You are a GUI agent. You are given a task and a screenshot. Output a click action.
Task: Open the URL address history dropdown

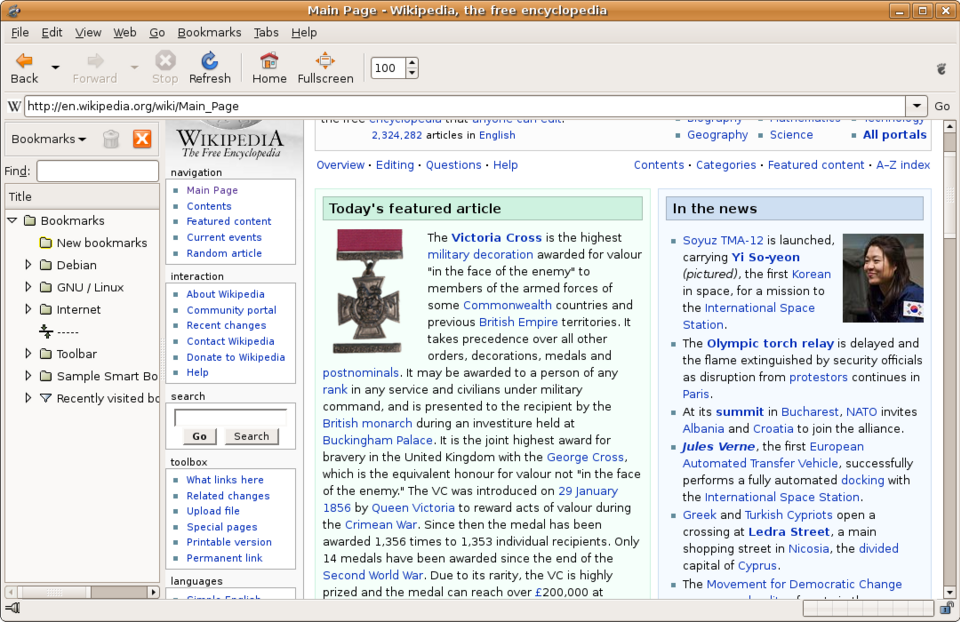pos(917,106)
